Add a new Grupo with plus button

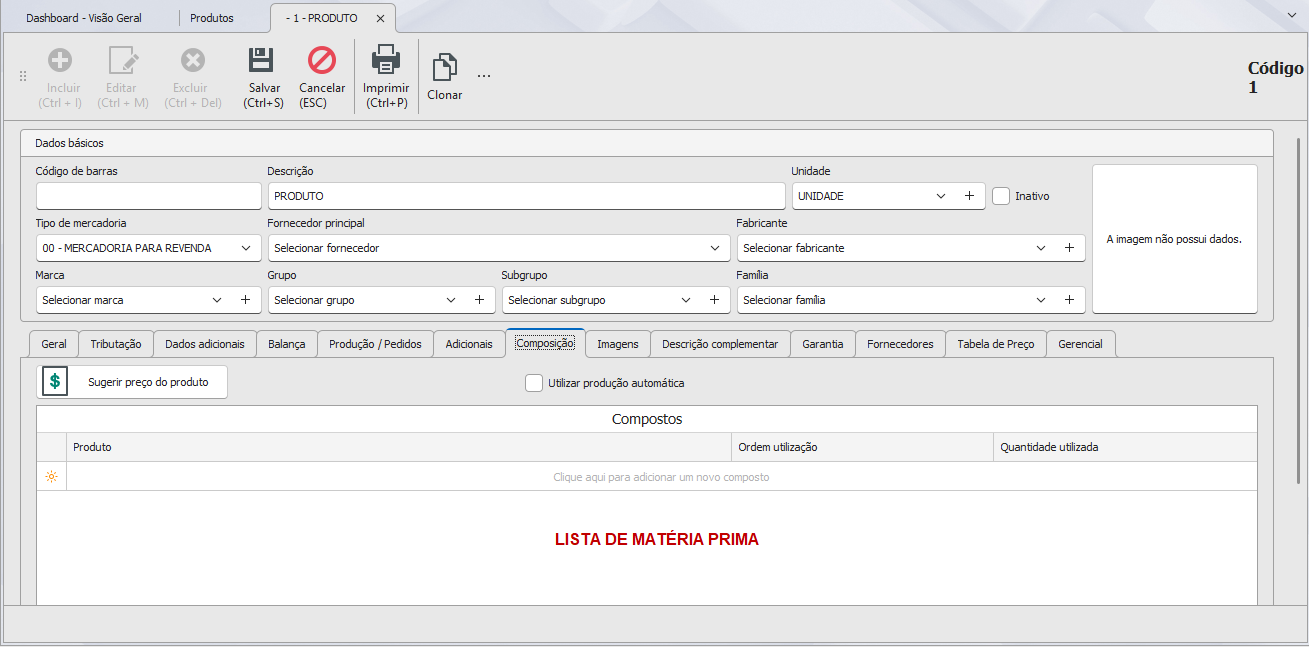coord(479,300)
